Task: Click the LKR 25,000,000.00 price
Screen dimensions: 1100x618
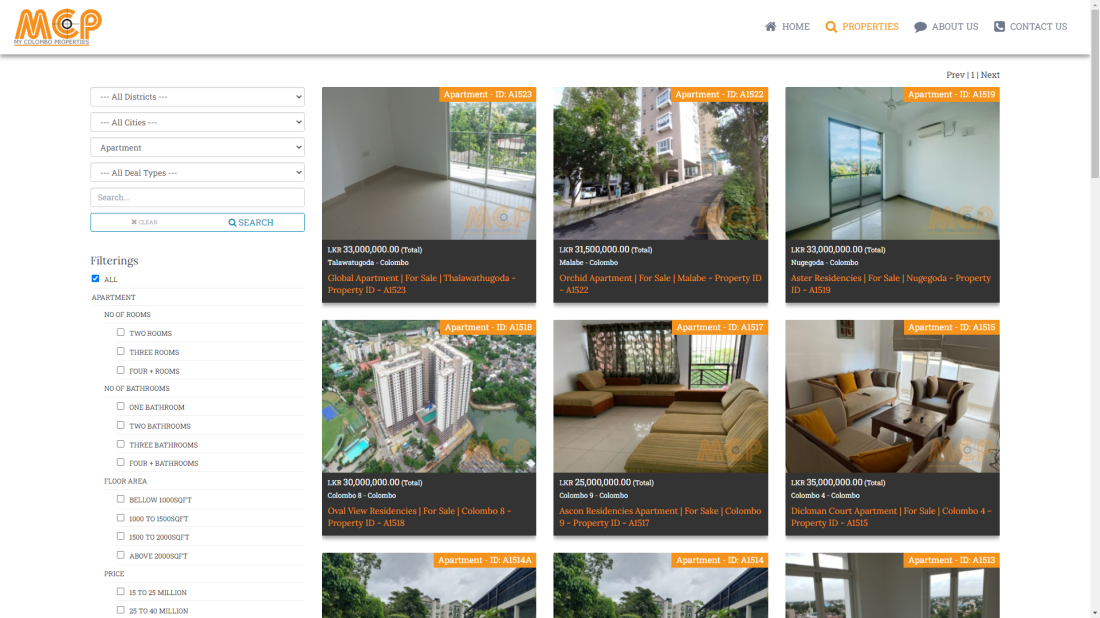Action: tap(606, 483)
